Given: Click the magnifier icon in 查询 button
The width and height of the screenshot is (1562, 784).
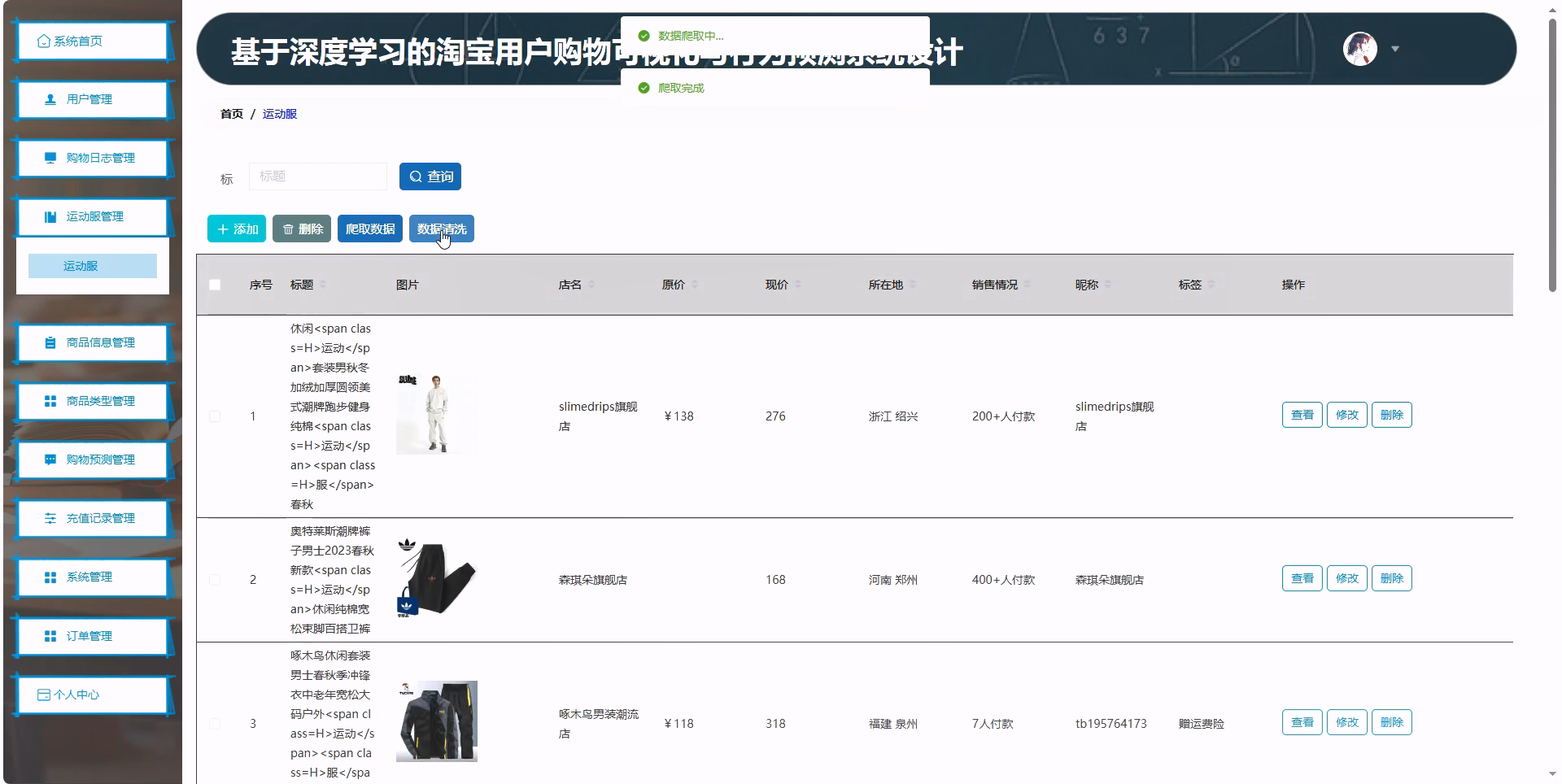Looking at the screenshot, I should 417,176.
